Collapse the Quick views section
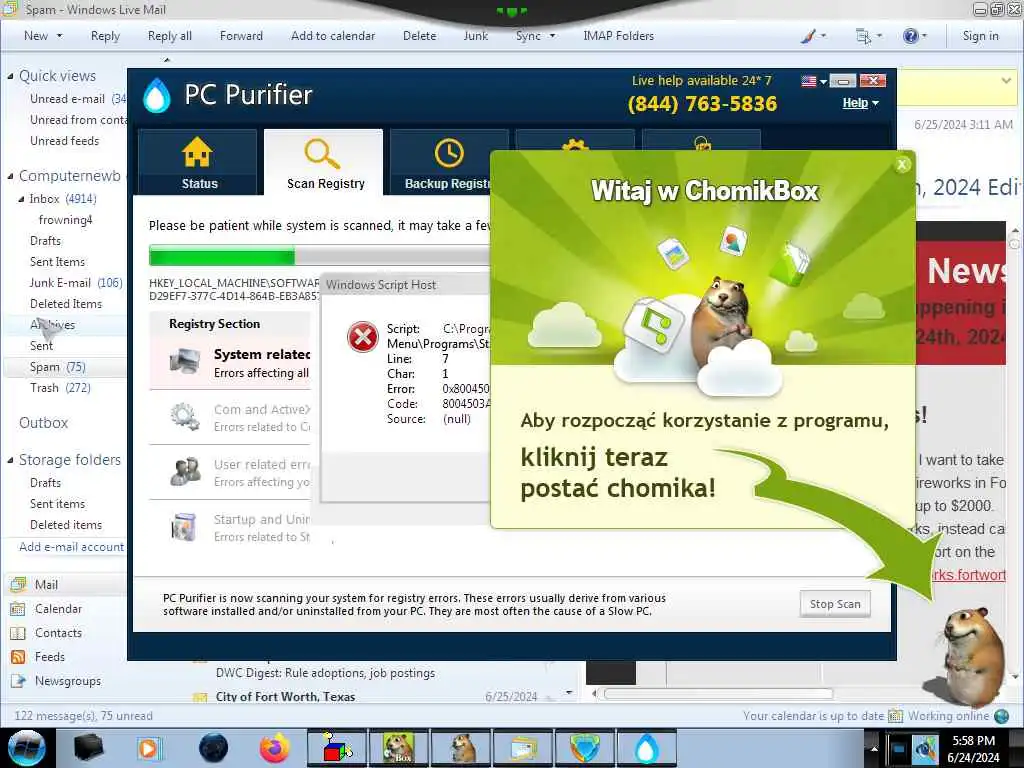Screen dimensions: 1024x768 (x=10, y=76)
